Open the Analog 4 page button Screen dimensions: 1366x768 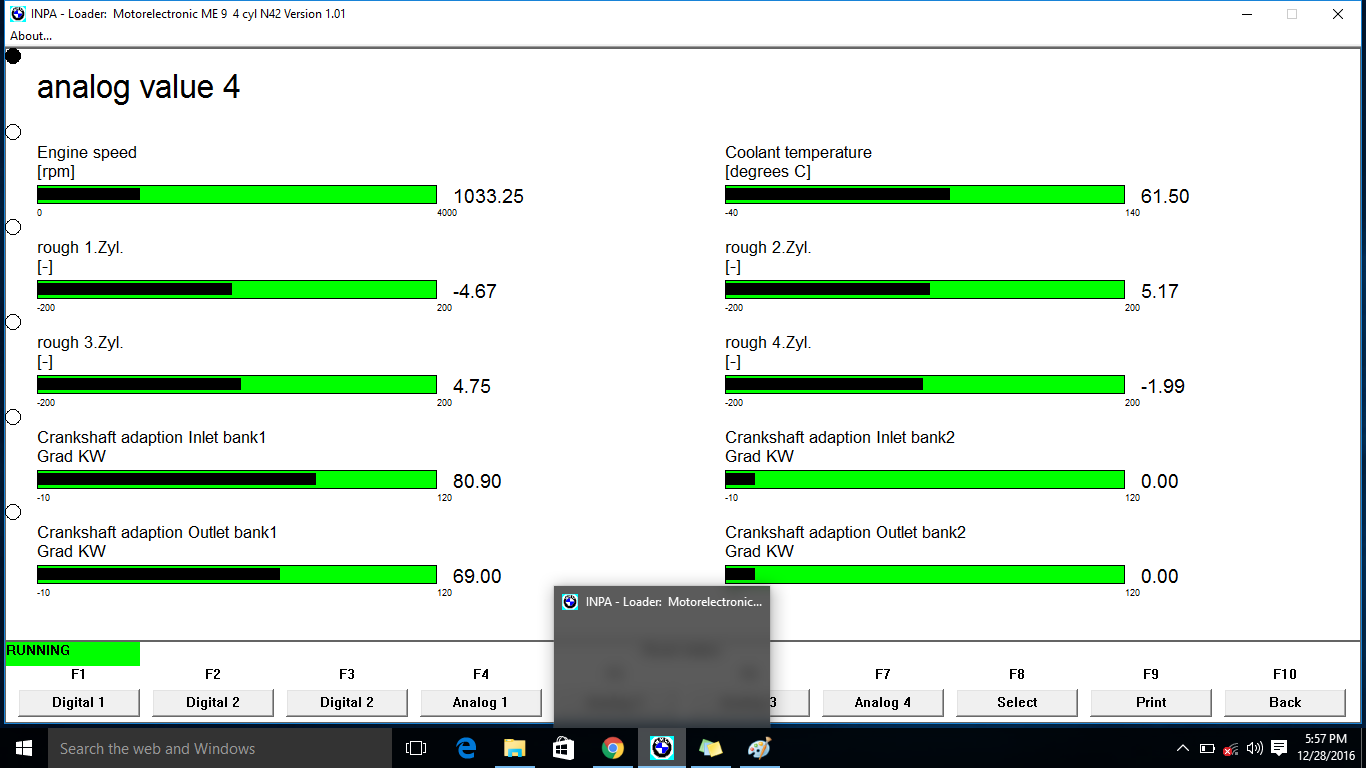click(883, 703)
